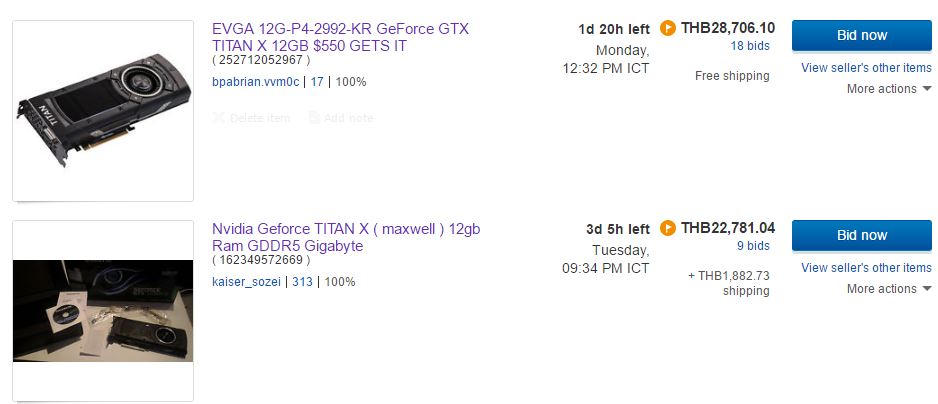View seller's other items for Gigabyte listing
The width and height of the screenshot is (938, 404).
click(866, 268)
